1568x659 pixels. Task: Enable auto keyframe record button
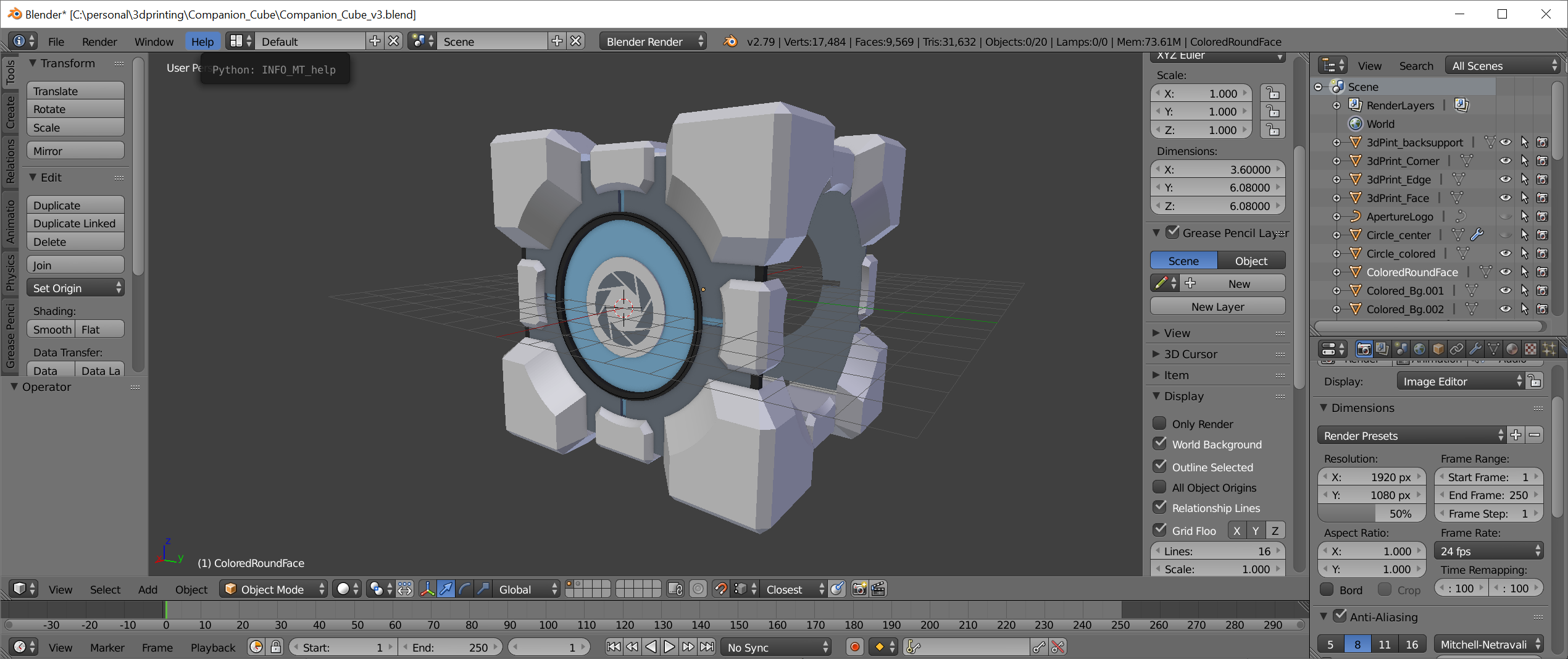pyautogui.click(x=855, y=647)
